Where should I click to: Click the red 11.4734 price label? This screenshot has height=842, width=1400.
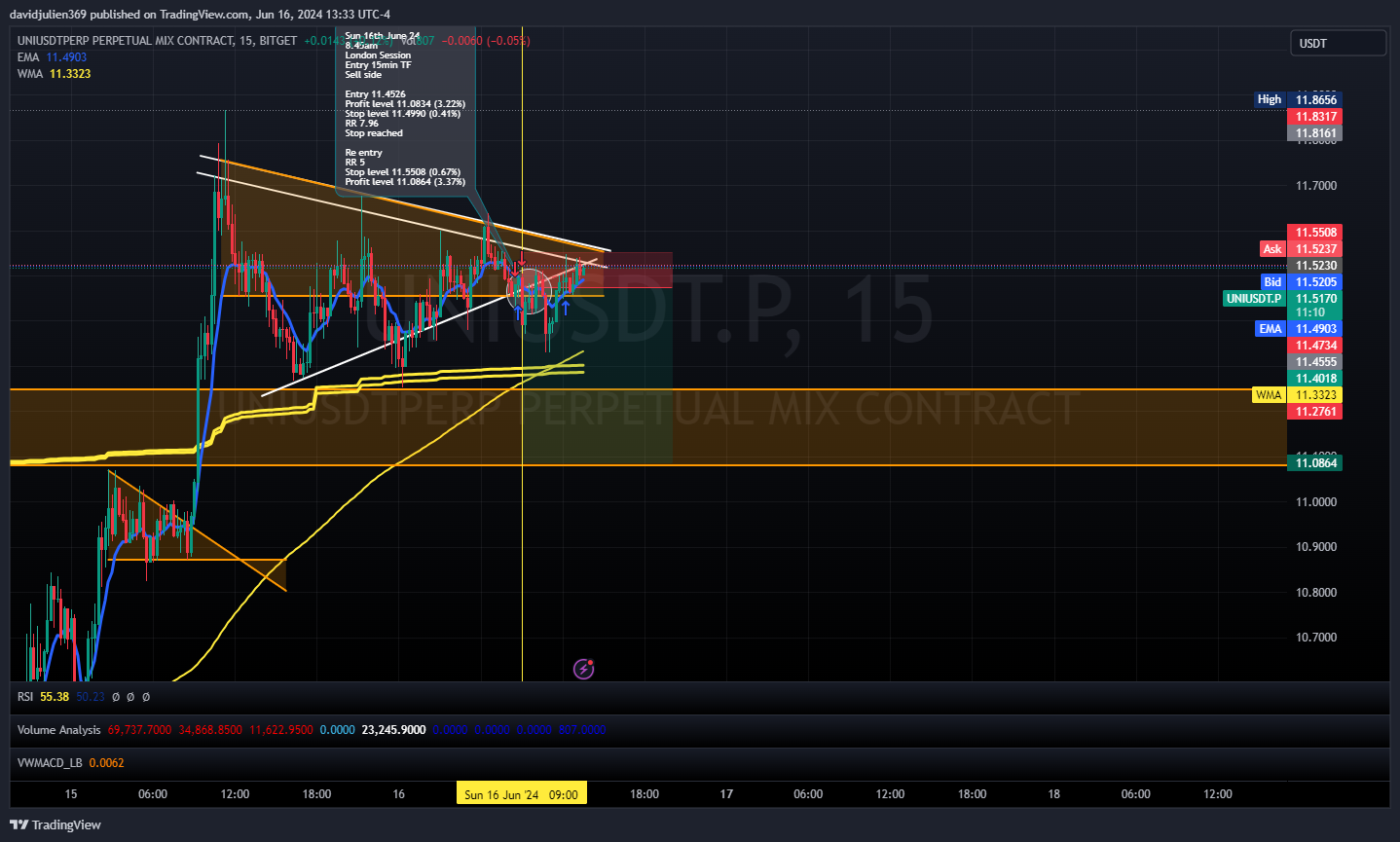[1315, 345]
